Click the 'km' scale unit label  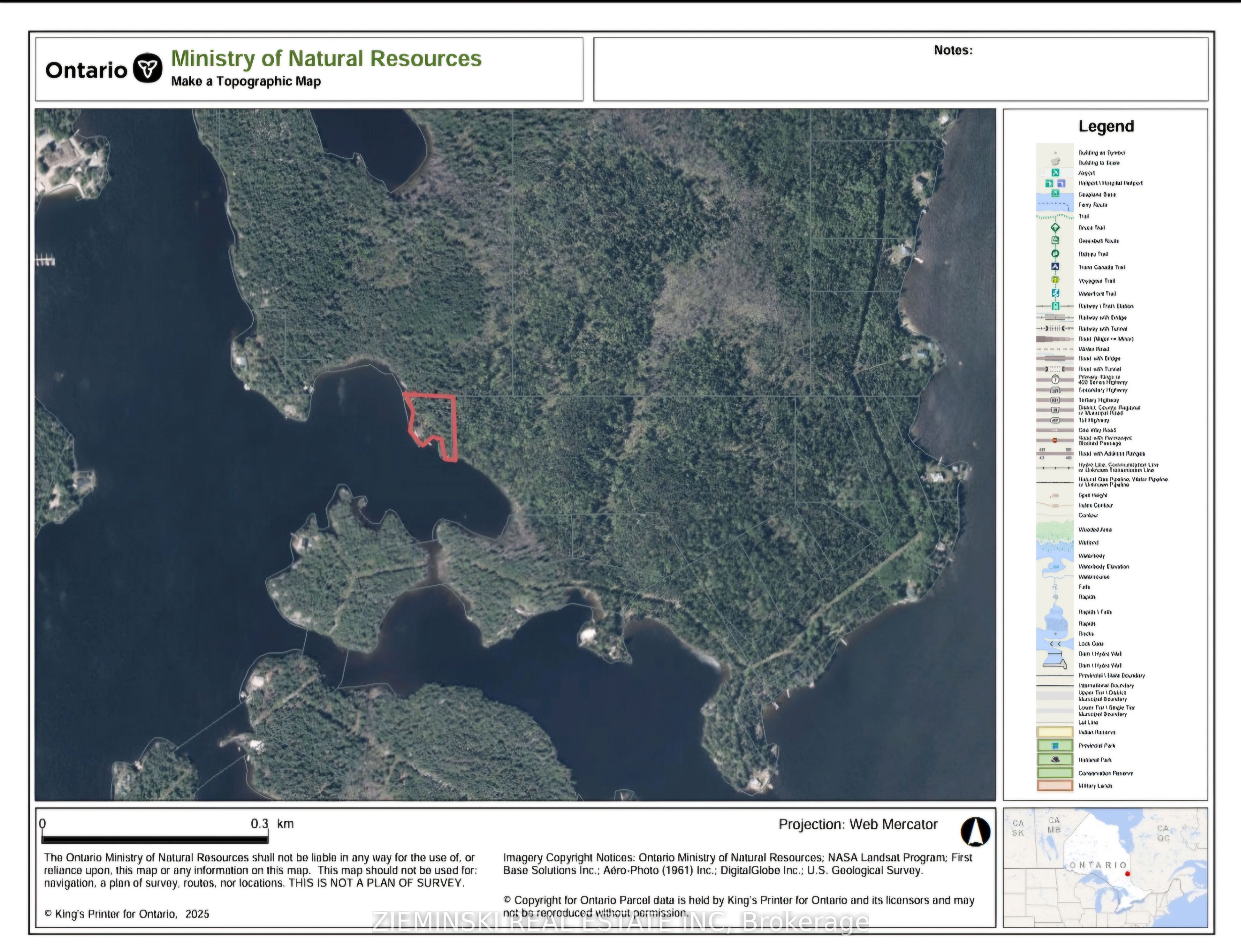285,823
